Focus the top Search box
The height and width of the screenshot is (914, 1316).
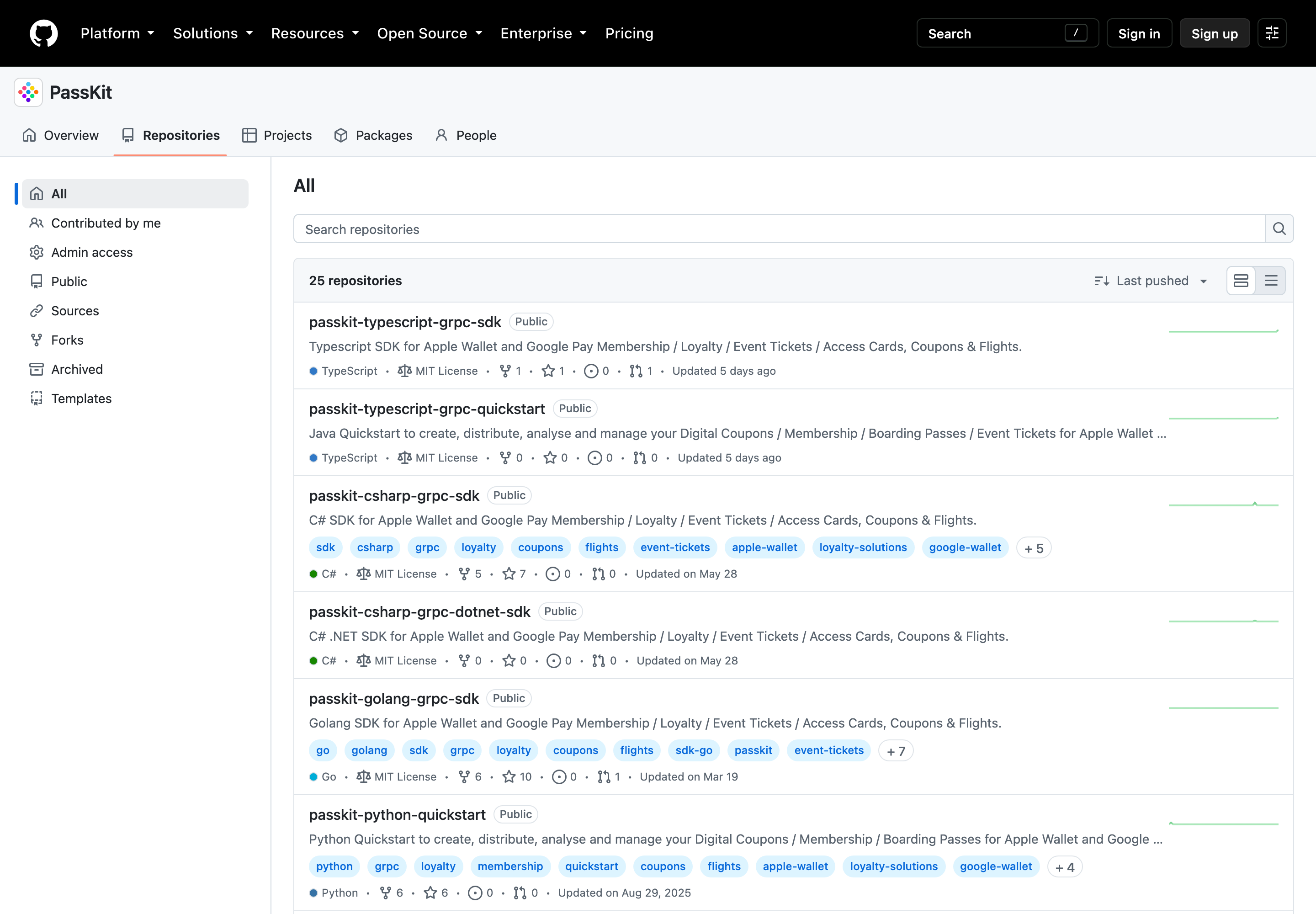(x=1007, y=33)
